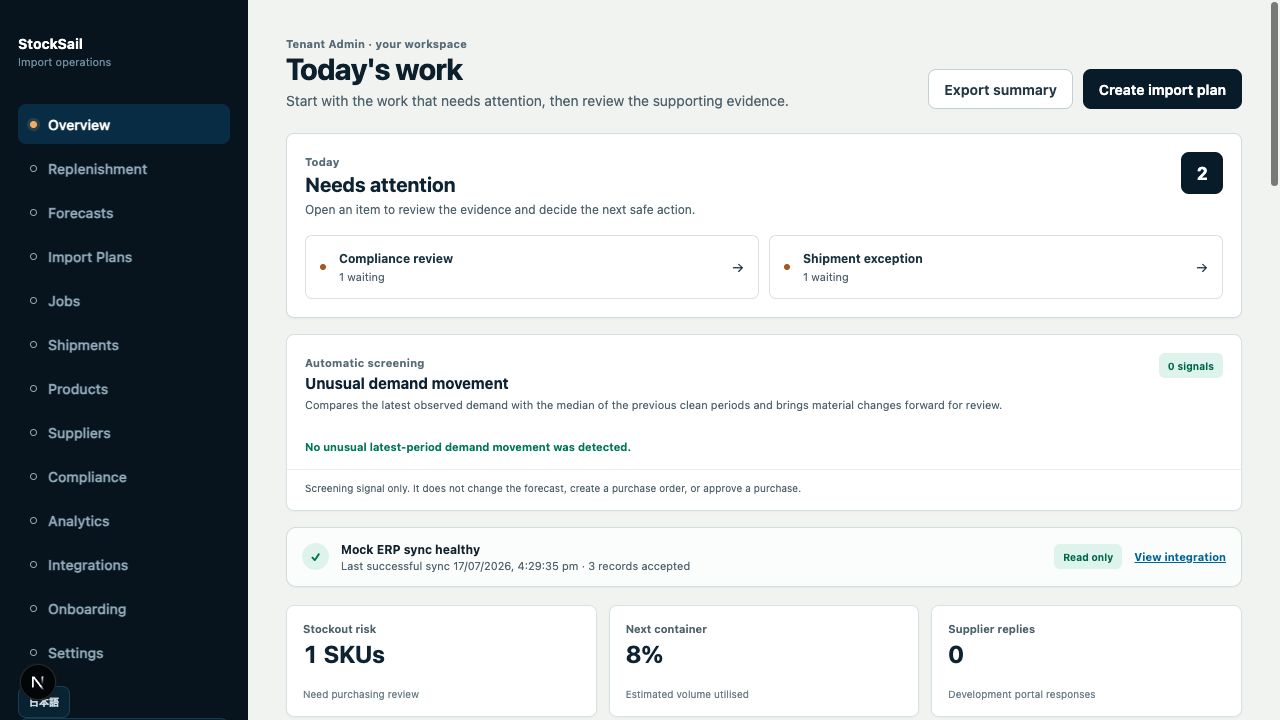This screenshot has height=720, width=1280.
Task: Open the Jobs page
Action: (x=124, y=301)
